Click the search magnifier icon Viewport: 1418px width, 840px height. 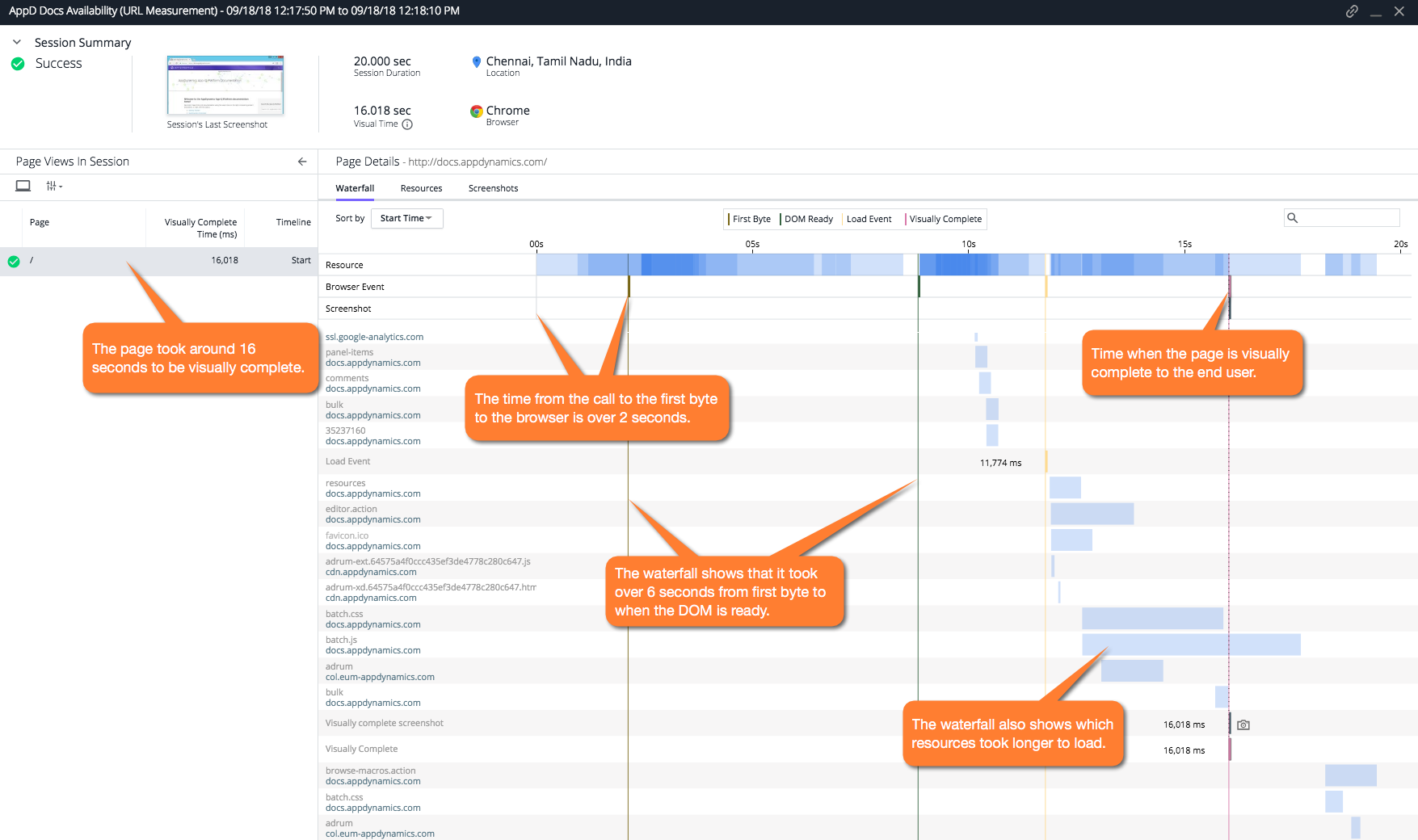pos(1293,217)
